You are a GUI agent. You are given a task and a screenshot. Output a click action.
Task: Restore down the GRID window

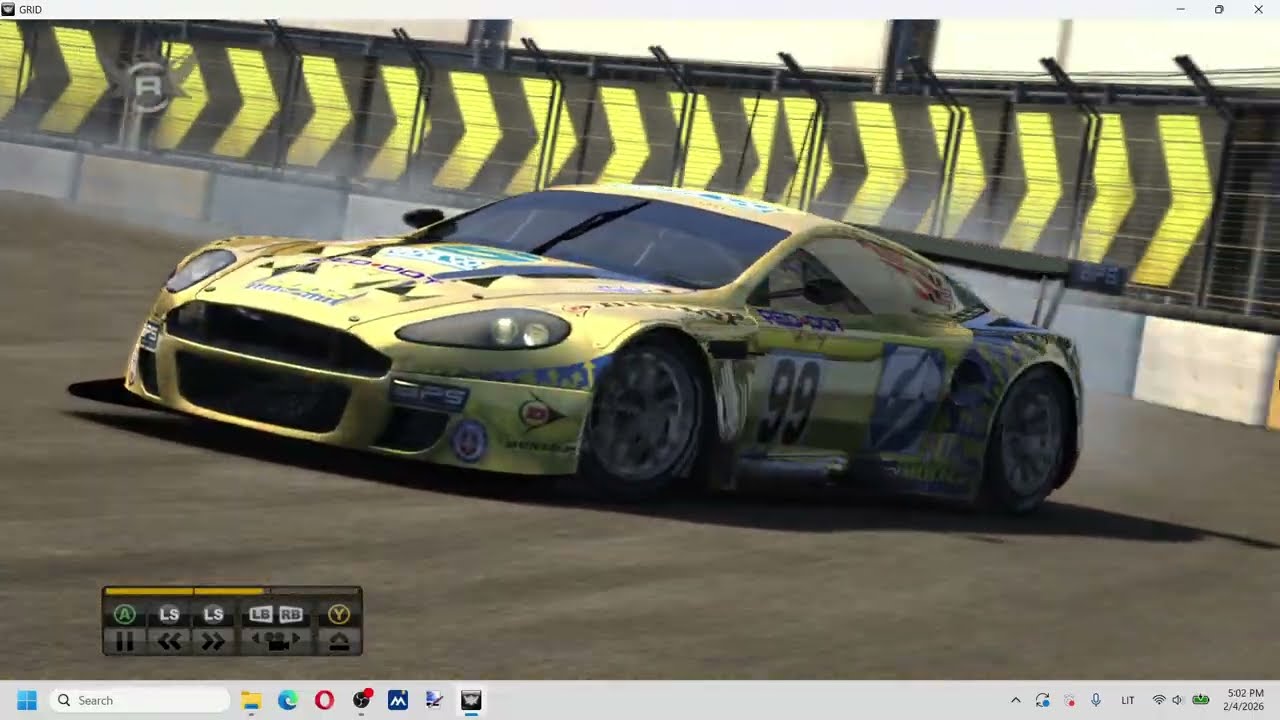click(x=1219, y=9)
